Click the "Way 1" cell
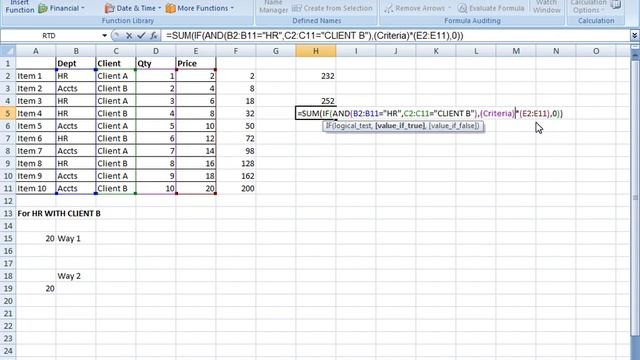 click(x=76, y=238)
